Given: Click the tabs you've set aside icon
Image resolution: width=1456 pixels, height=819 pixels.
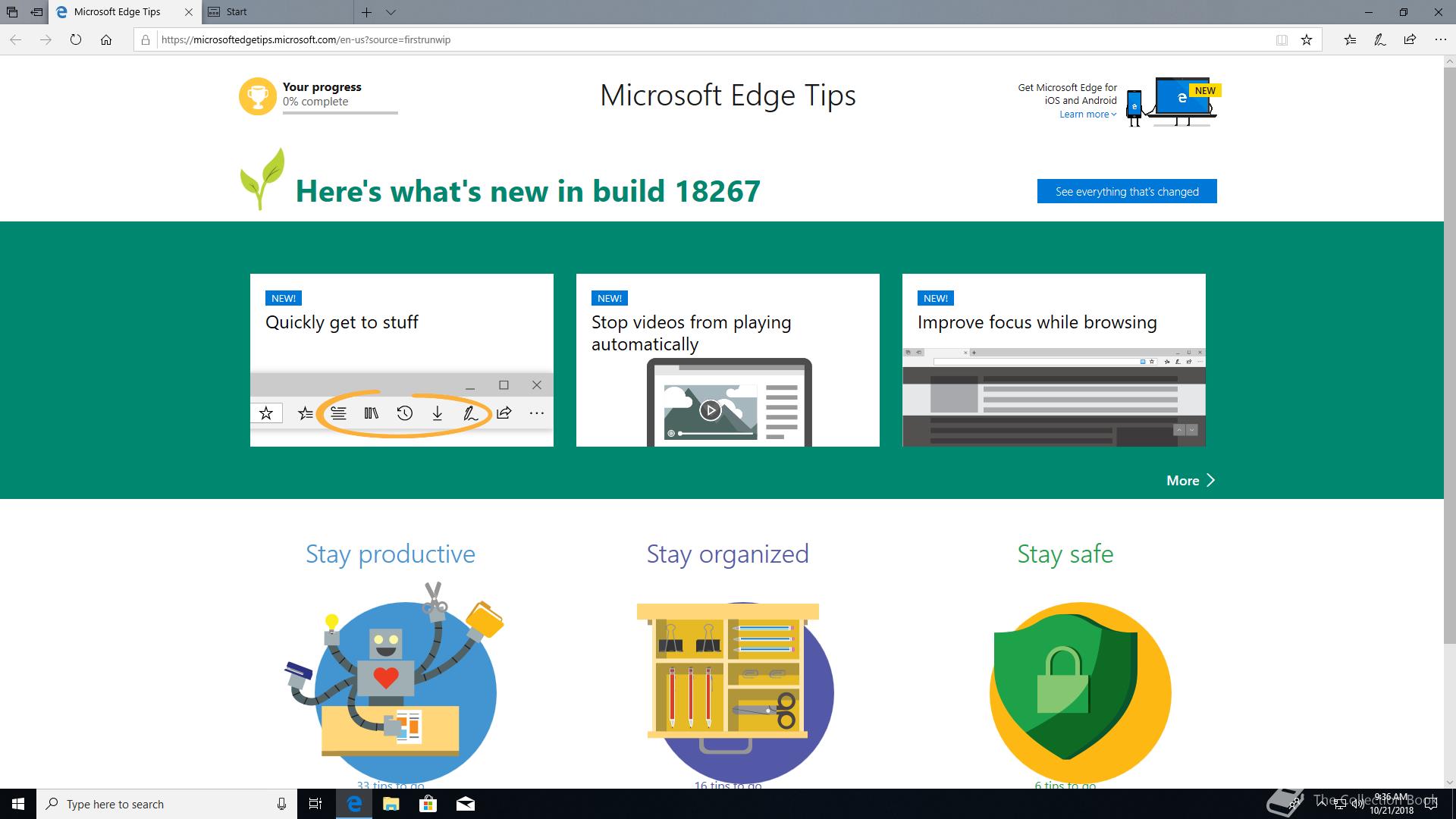Looking at the screenshot, I should (12, 12).
